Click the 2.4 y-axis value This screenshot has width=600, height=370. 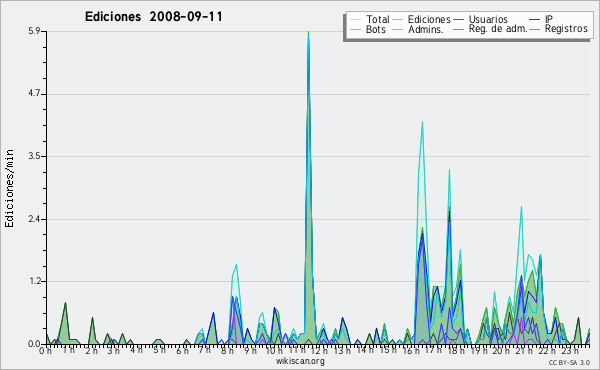click(34, 219)
